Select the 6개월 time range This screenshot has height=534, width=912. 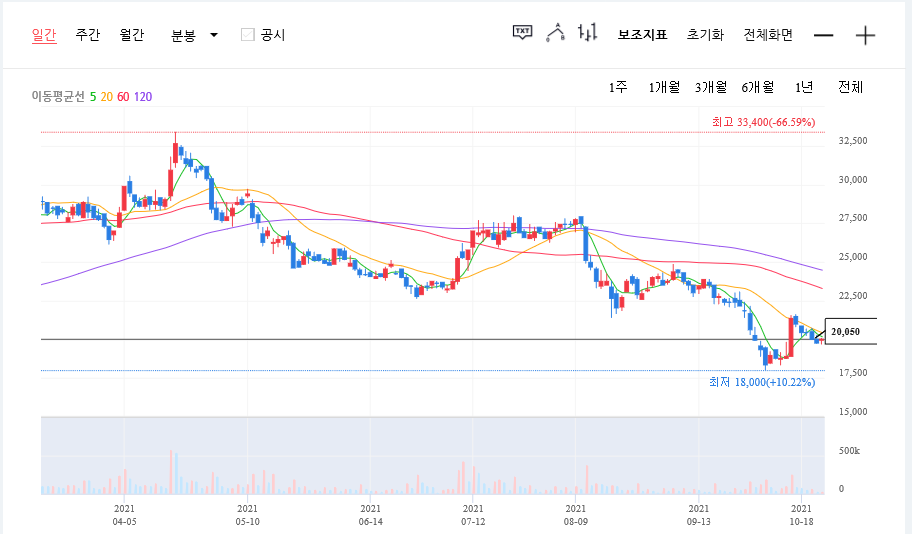[x=758, y=87]
